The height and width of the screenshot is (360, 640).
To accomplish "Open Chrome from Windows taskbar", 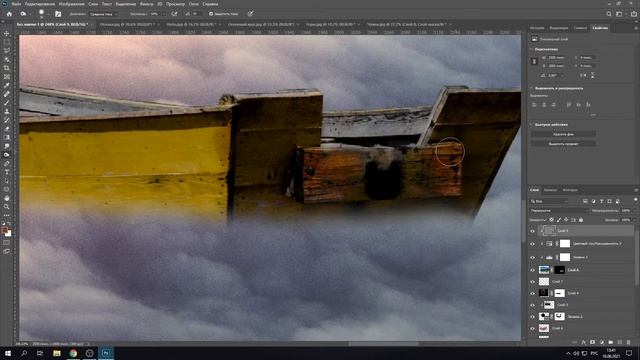I will 73,353.
